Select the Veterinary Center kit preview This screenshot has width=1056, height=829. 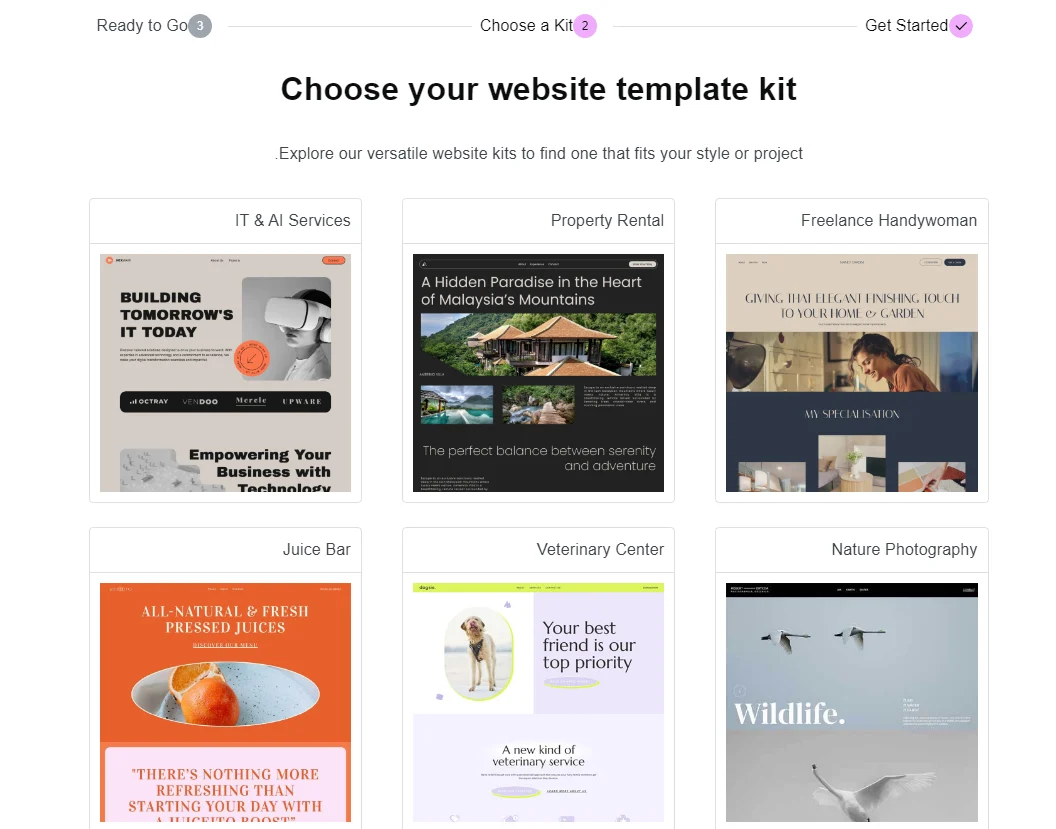click(538, 702)
